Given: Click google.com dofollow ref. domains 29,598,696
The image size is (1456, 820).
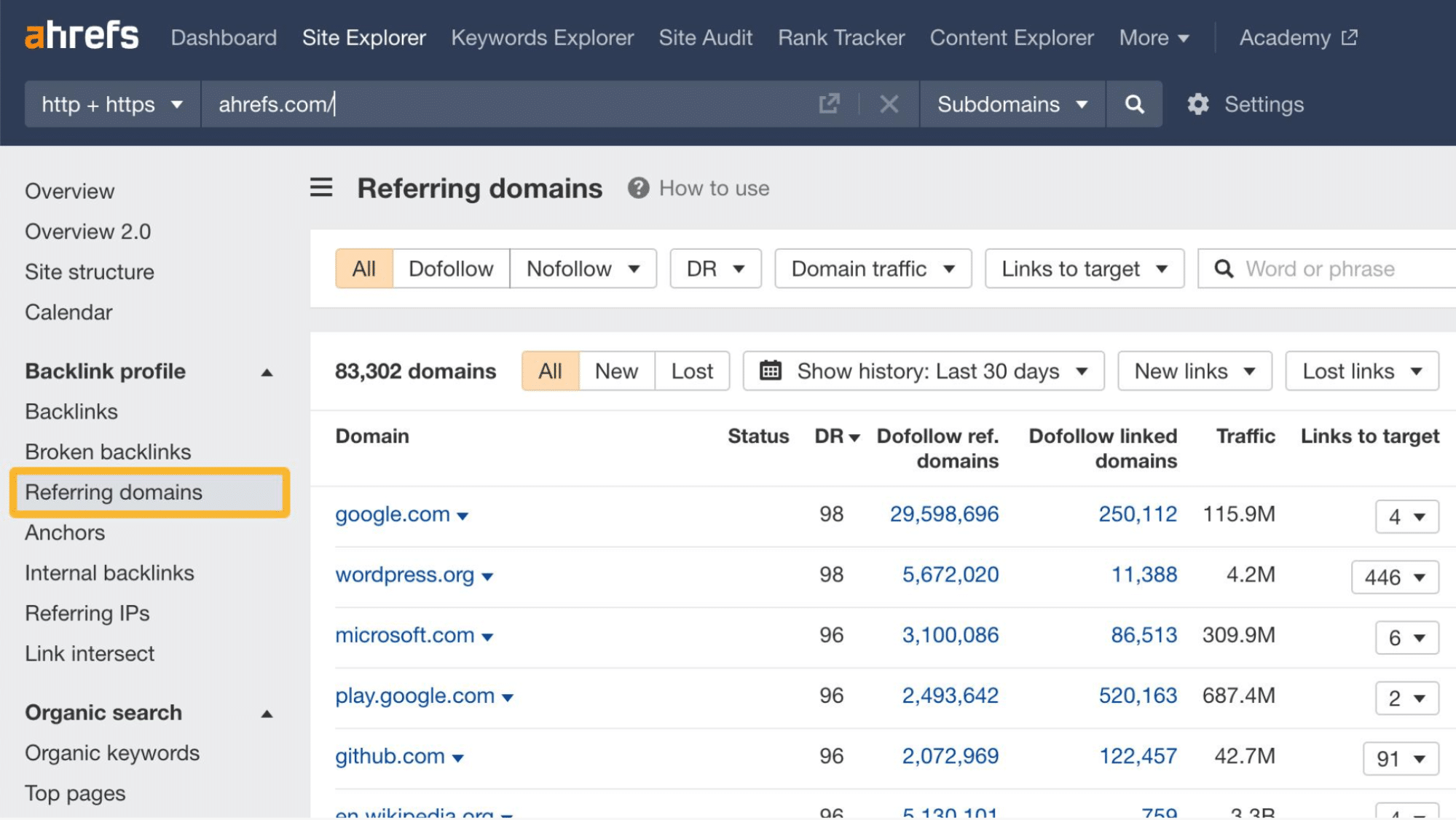Looking at the screenshot, I should click(944, 514).
